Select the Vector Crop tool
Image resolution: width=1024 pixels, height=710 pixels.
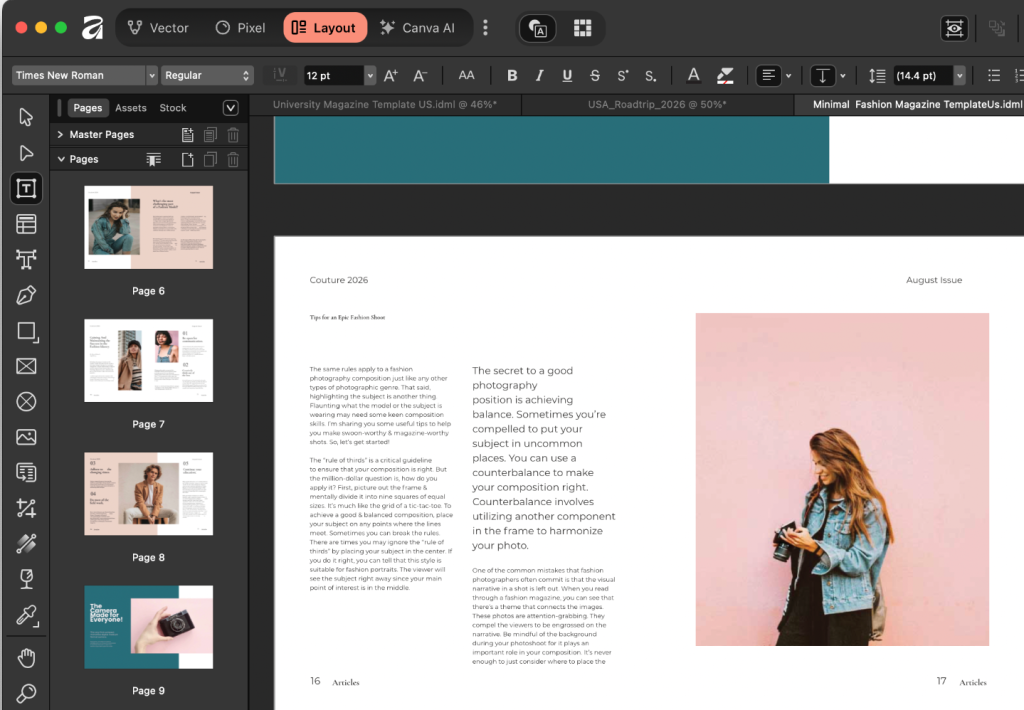tap(26, 508)
